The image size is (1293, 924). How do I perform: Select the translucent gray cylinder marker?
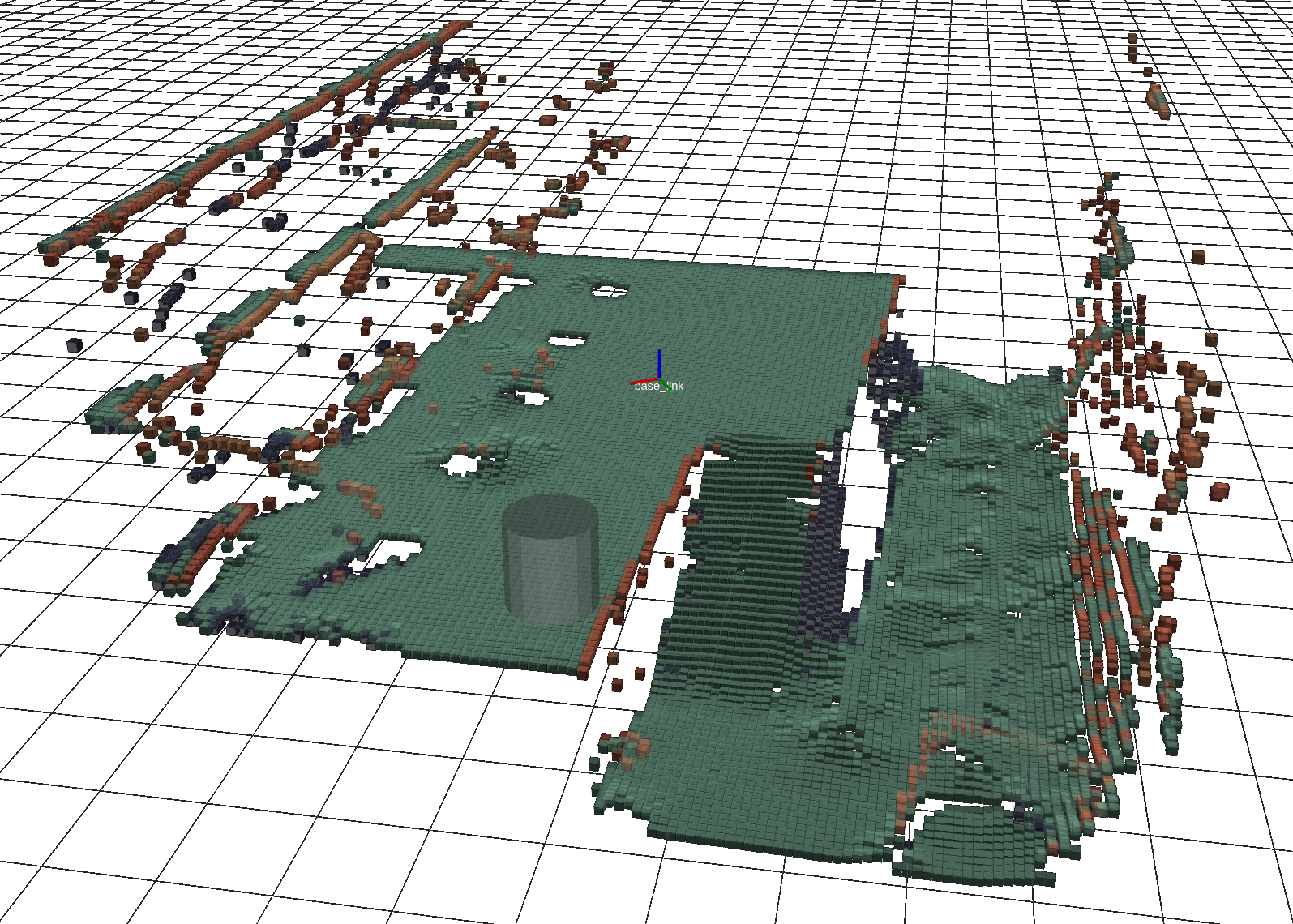tap(551, 560)
